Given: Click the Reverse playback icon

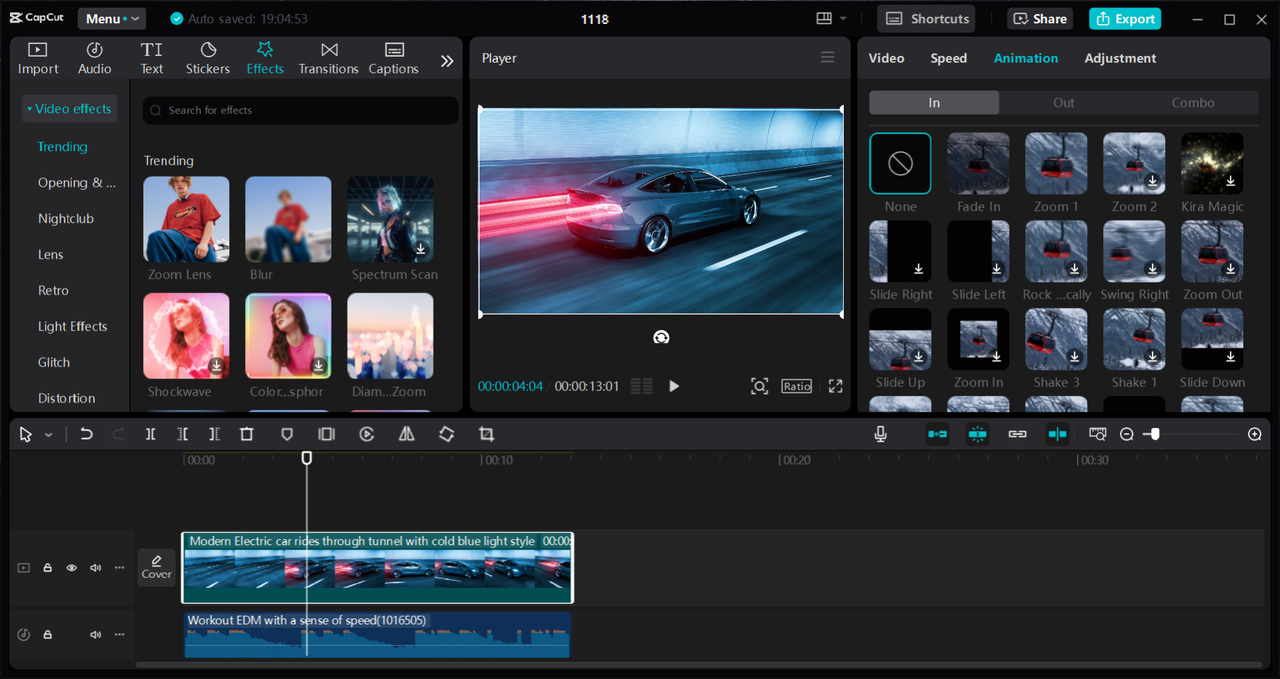Looking at the screenshot, I should pyautogui.click(x=367, y=434).
